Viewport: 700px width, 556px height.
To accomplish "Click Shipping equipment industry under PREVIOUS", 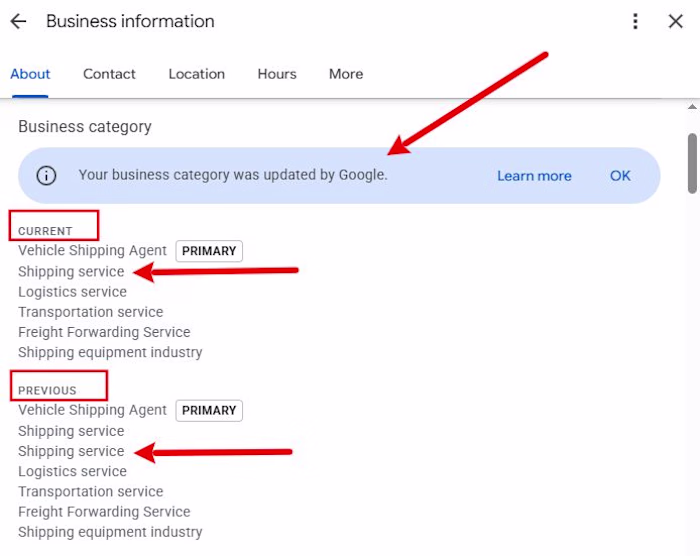I will (x=110, y=532).
